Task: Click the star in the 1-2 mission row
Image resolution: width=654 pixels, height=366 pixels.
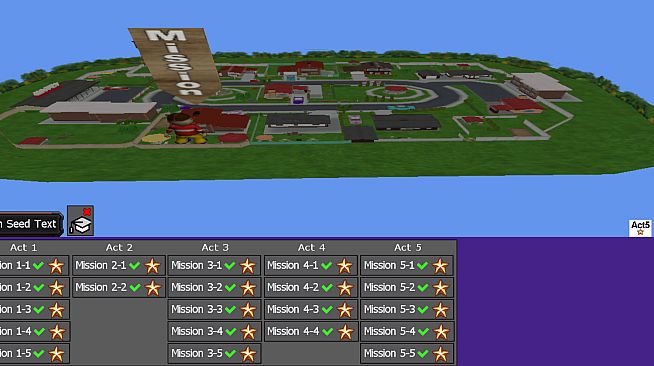Action: (57, 288)
